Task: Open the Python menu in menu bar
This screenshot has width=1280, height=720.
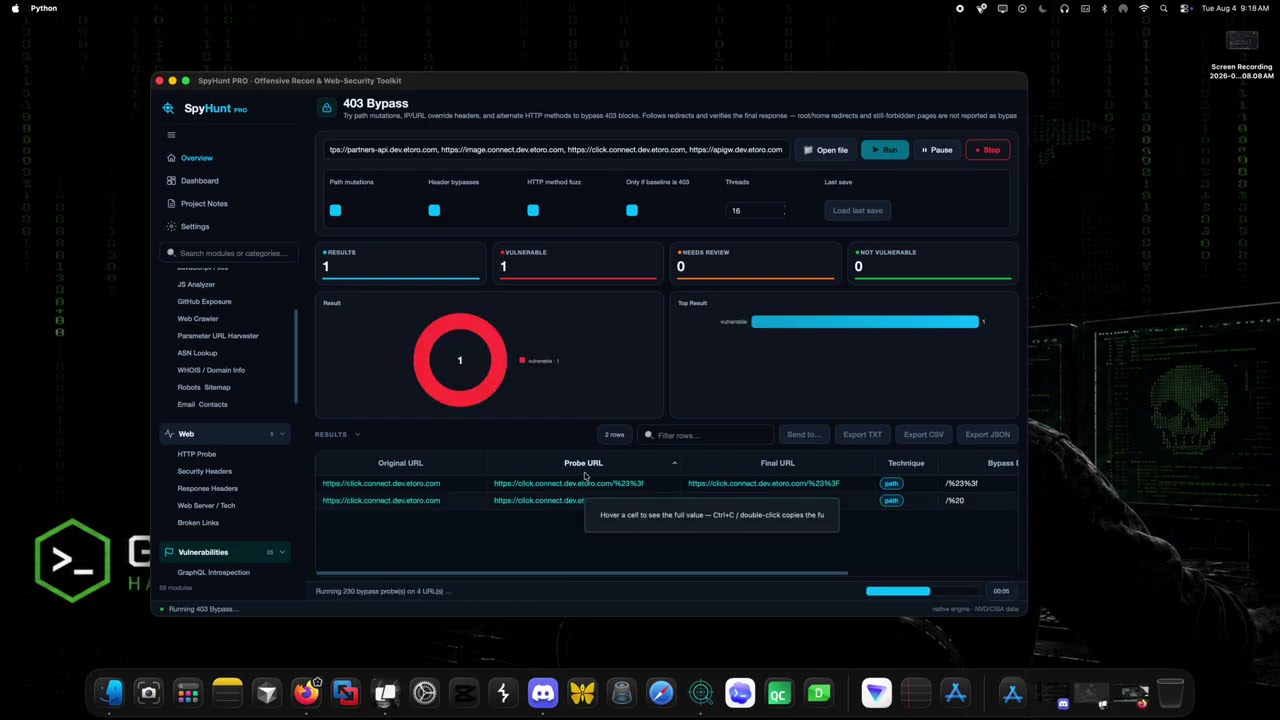Action: 44,8
